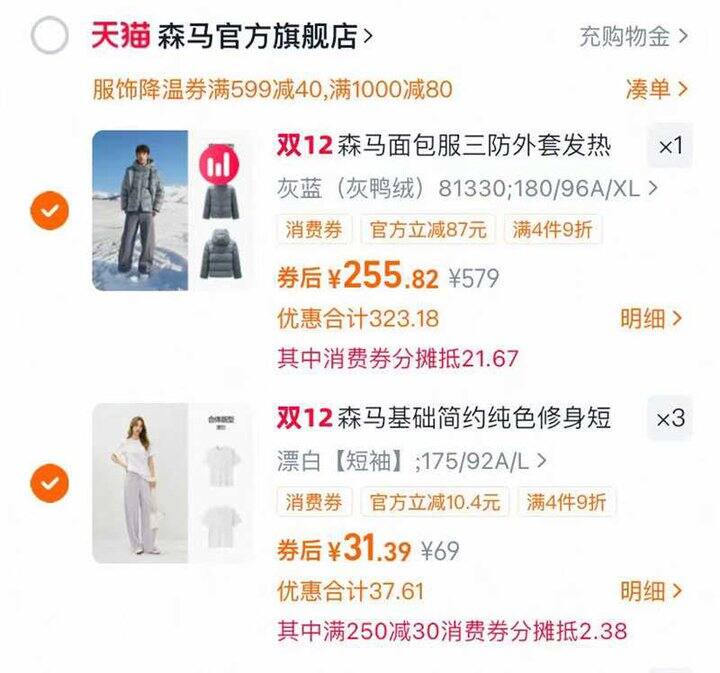The width and height of the screenshot is (720, 673).
Task: Open jacket product photo with snow model
Action: [140, 210]
